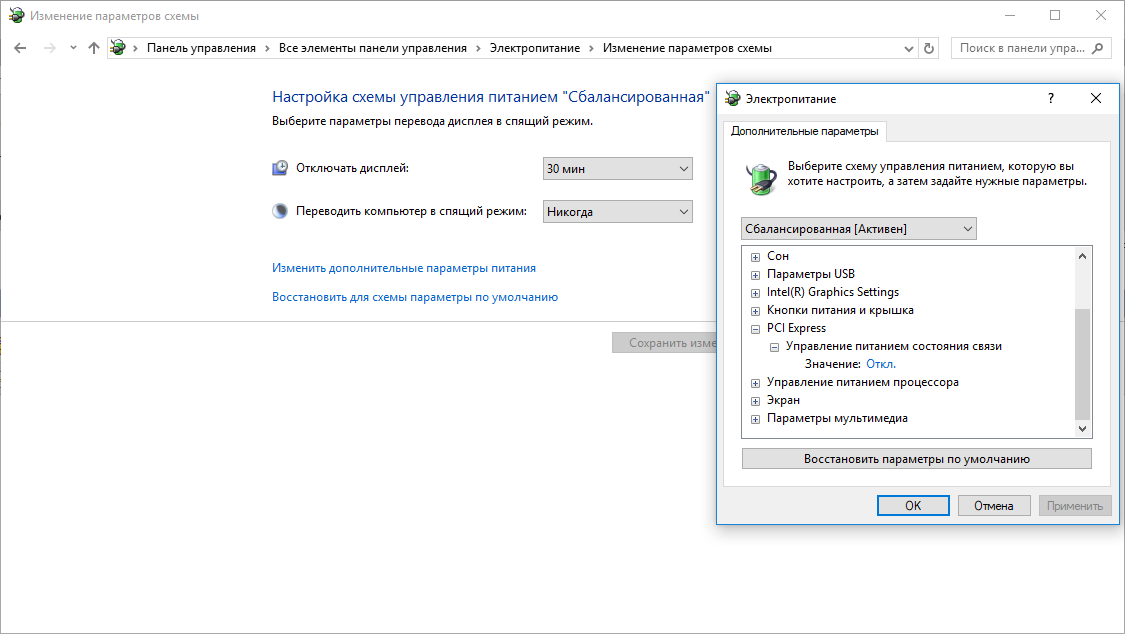Select 'Параметры мультимедиа' tree label
This screenshot has height=634, width=1125.
(837, 418)
